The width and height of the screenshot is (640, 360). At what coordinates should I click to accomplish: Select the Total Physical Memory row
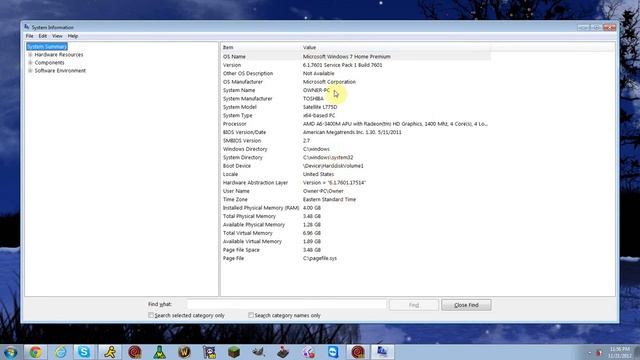pos(356,216)
